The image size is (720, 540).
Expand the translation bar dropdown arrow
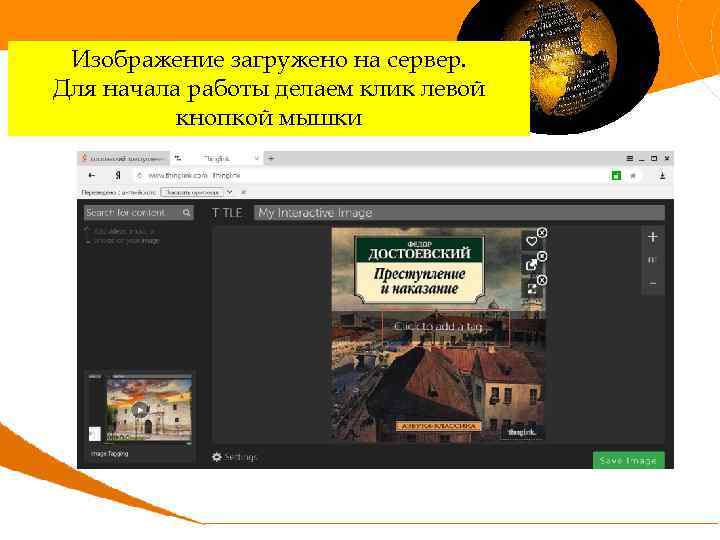coord(230,192)
